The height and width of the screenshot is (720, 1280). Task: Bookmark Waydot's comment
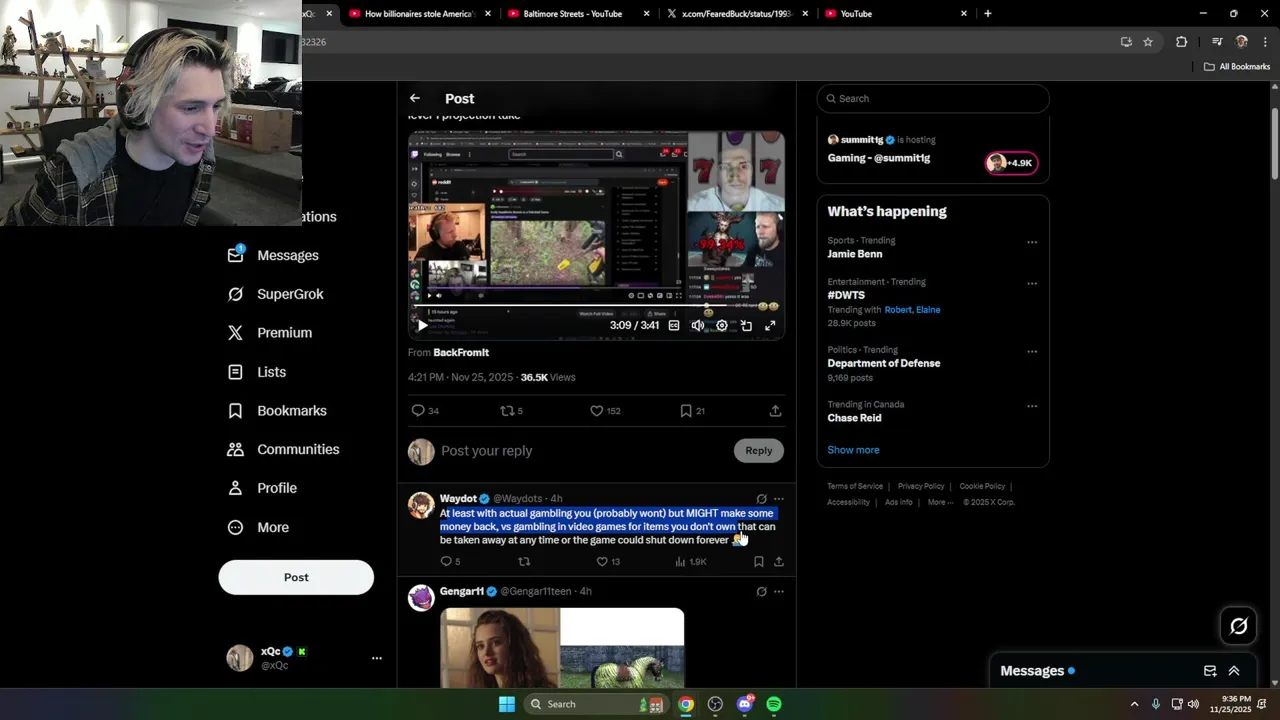pos(759,562)
